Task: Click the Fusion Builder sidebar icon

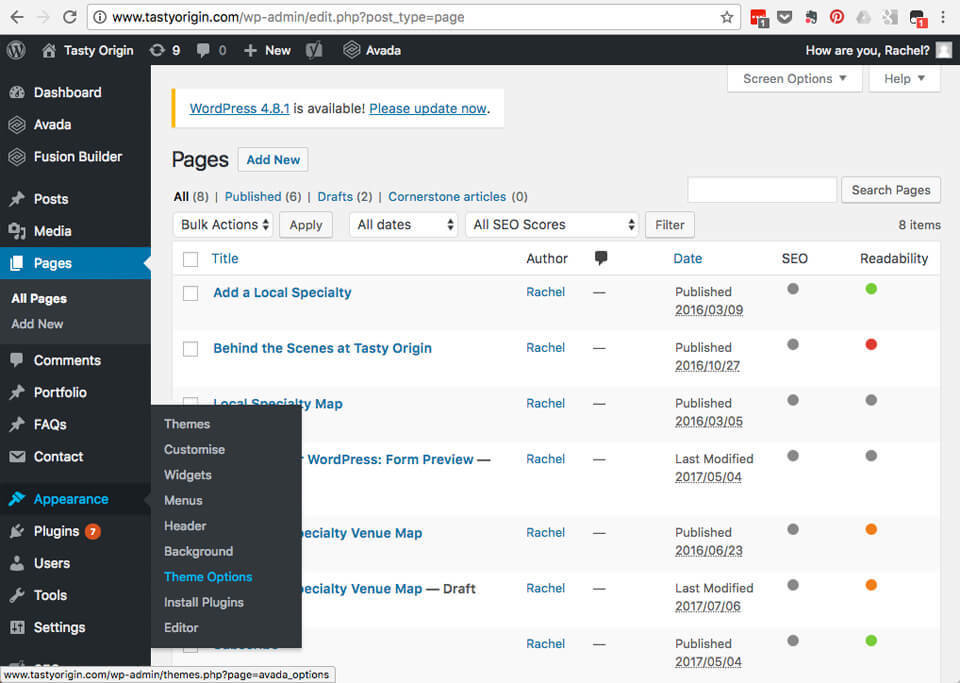Action: pyautogui.click(x=17, y=157)
